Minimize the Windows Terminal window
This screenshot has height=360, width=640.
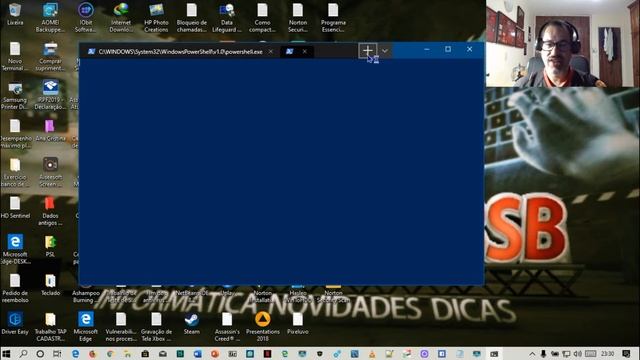[x=427, y=49]
